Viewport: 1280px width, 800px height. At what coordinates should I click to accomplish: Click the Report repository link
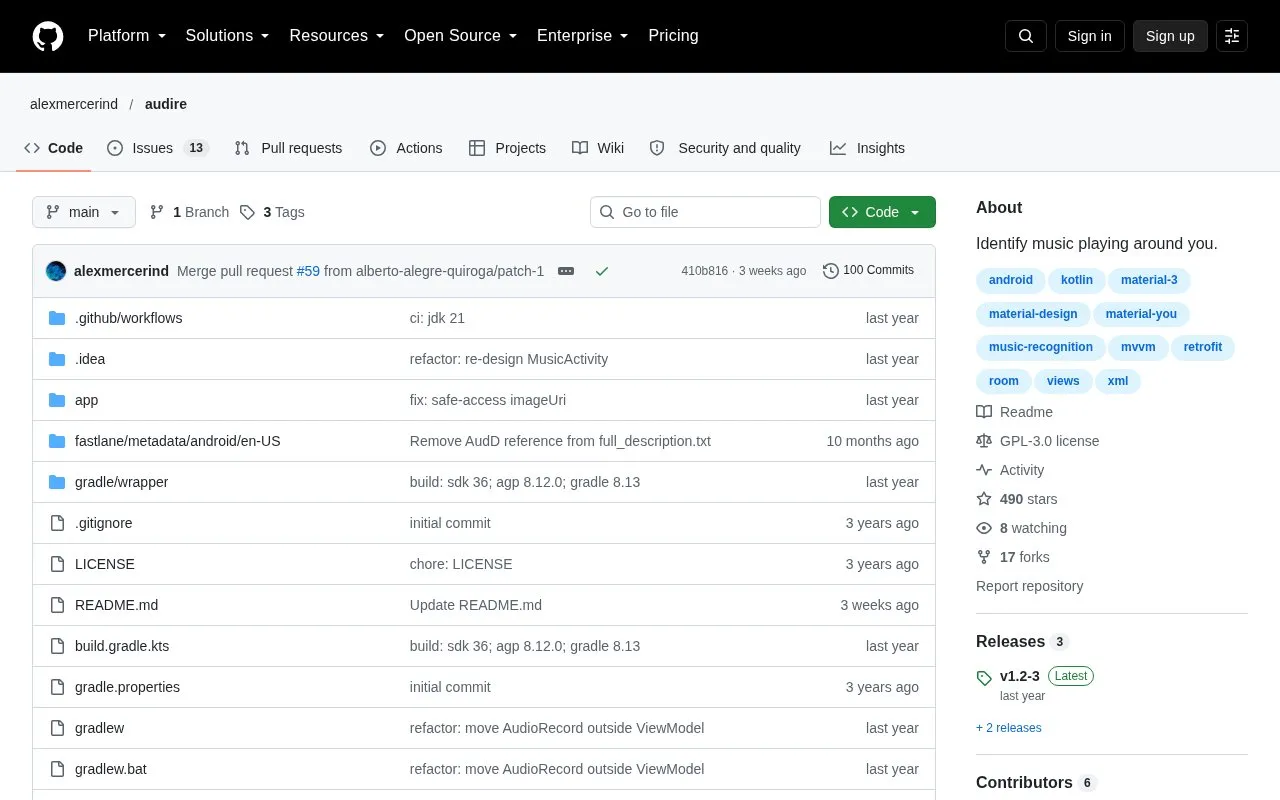[1029, 586]
